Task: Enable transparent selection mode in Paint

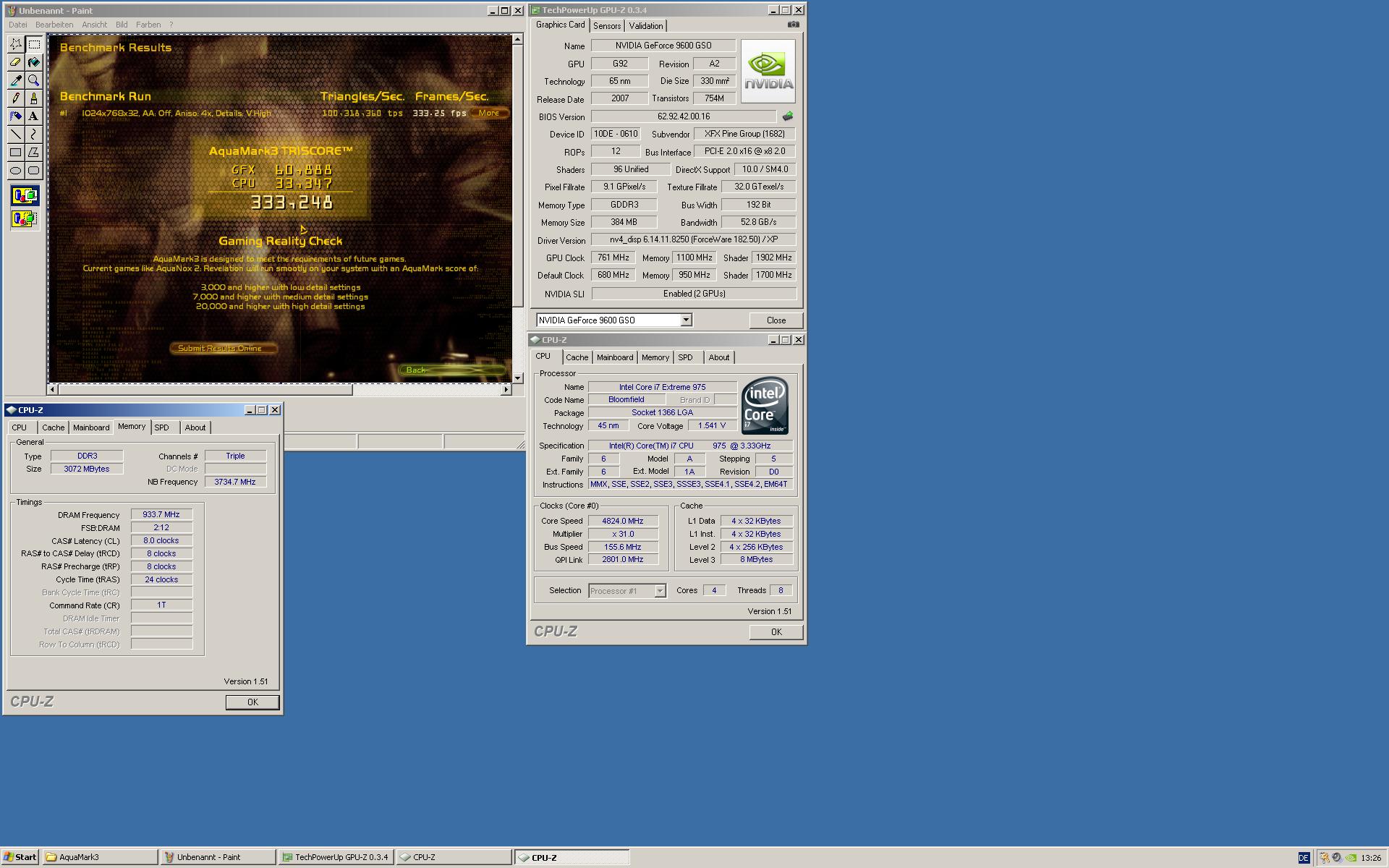Action: tap(25, 218)
